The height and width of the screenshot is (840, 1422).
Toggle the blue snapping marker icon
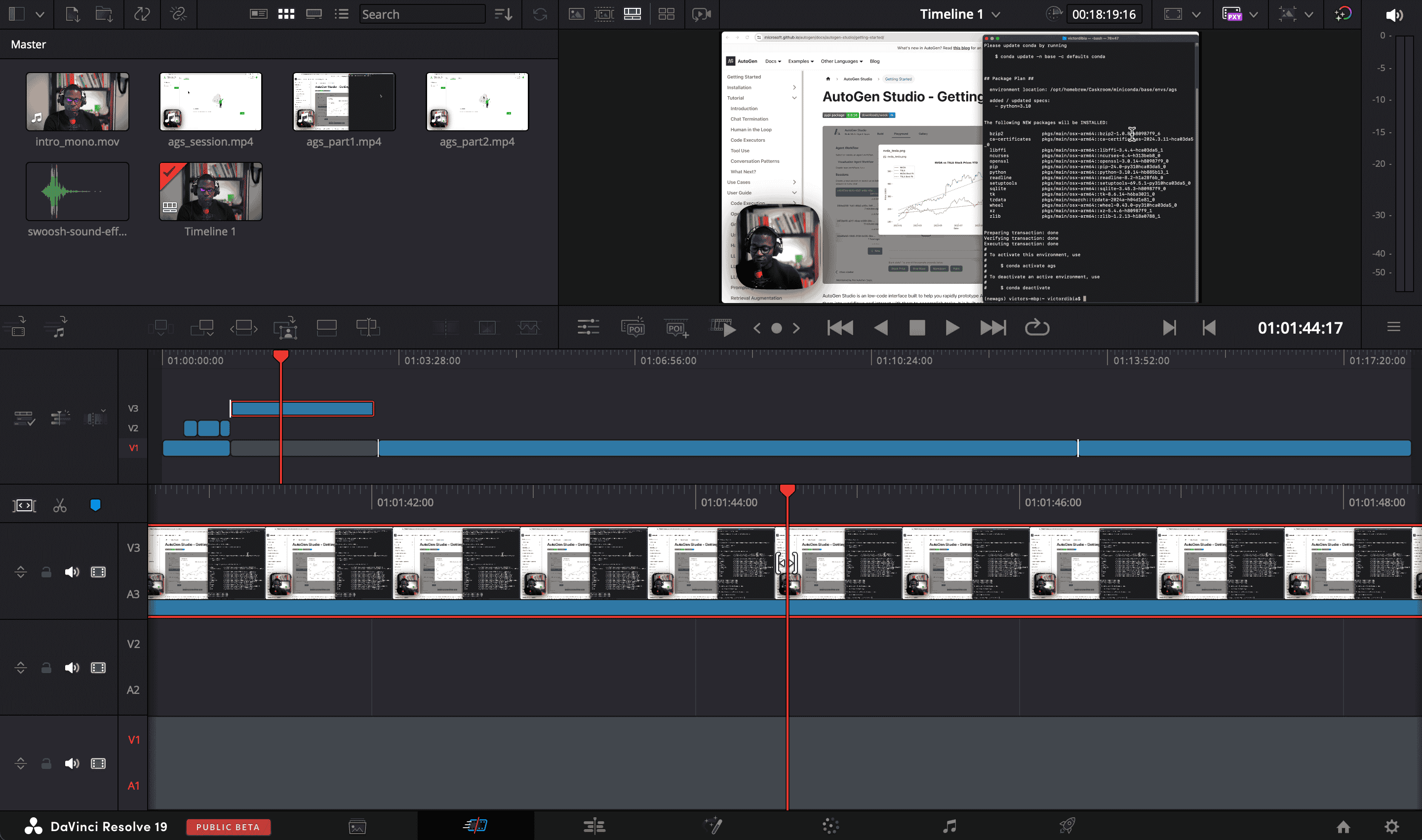[x=95, y=505]
